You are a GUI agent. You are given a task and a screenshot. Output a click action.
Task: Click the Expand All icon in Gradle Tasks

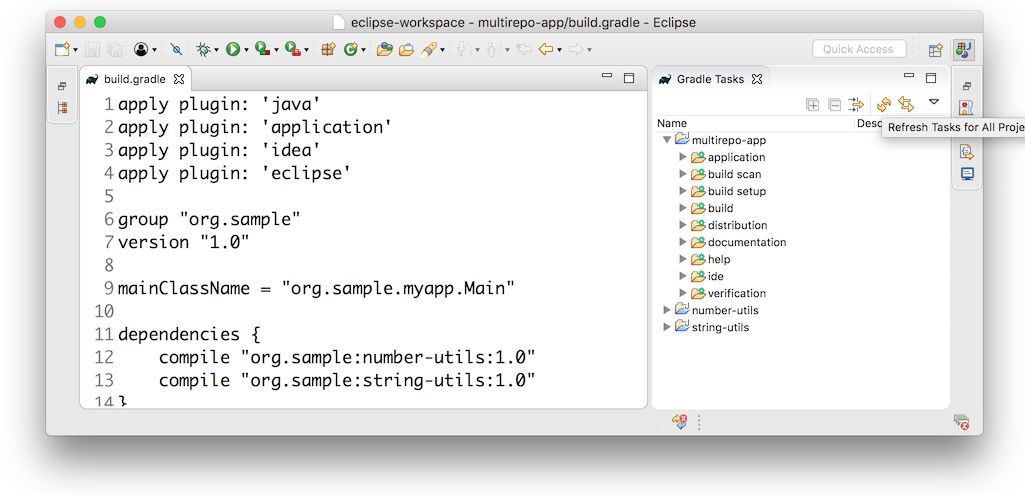pos(812,104)
